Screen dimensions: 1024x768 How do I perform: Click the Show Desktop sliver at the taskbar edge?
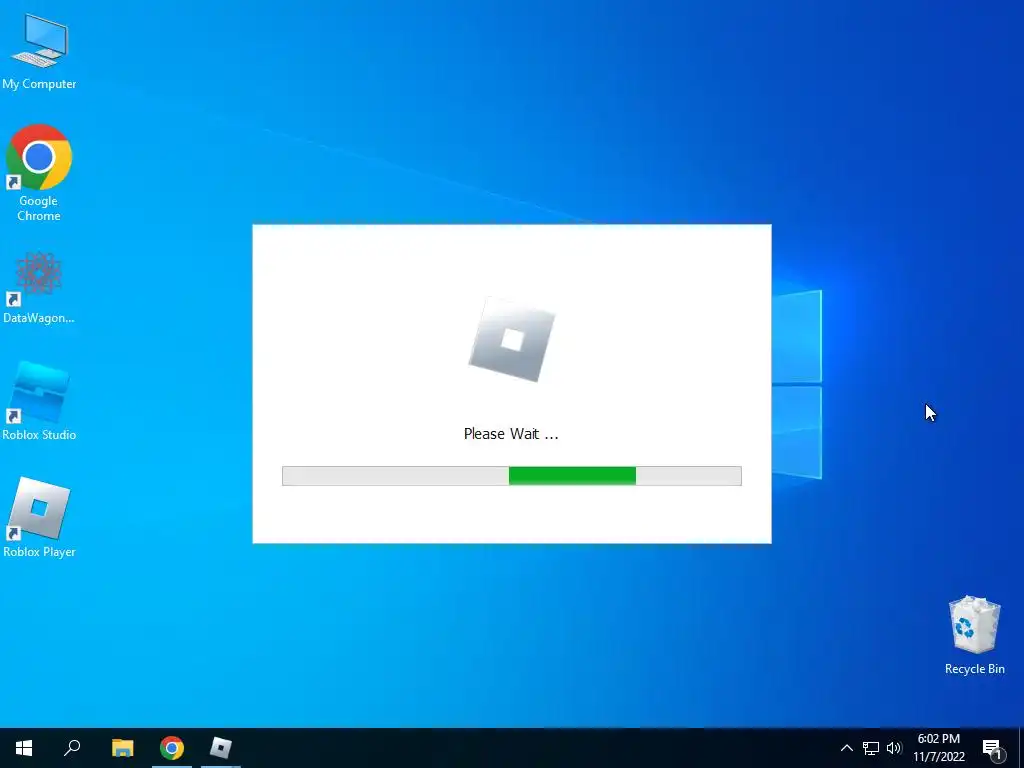[1021, 748]
